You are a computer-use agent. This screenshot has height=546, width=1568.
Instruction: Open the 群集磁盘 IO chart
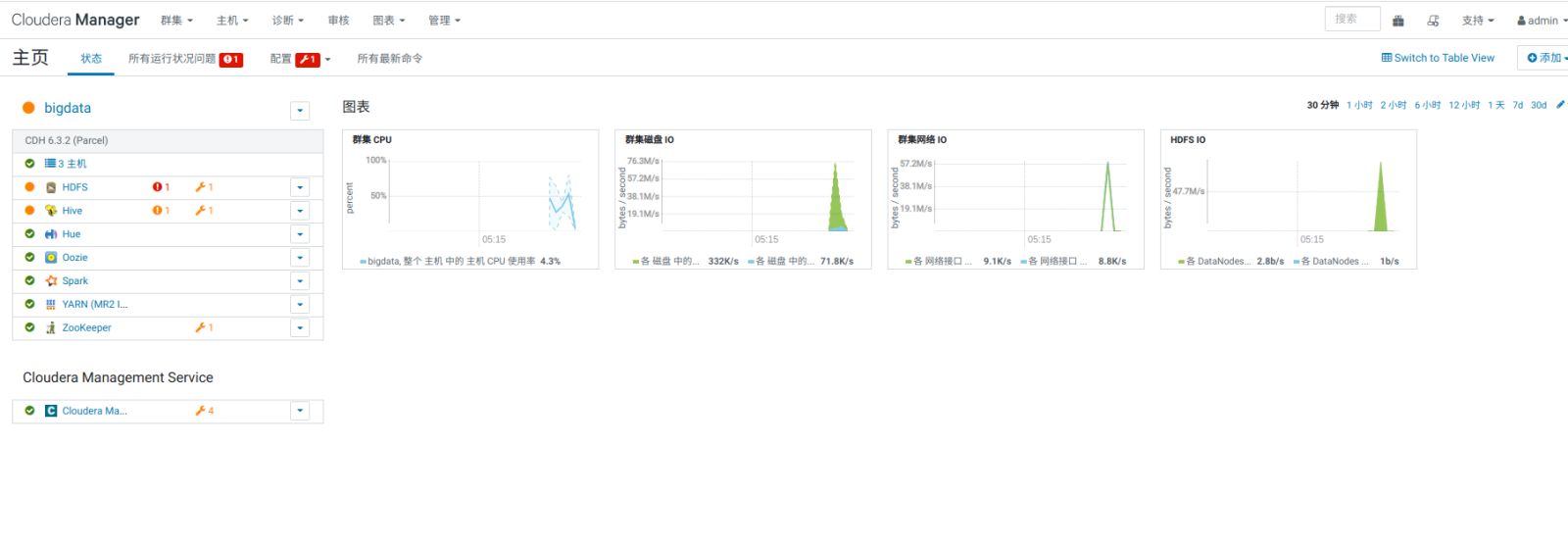pyautogui.click(x=650, y=140)
